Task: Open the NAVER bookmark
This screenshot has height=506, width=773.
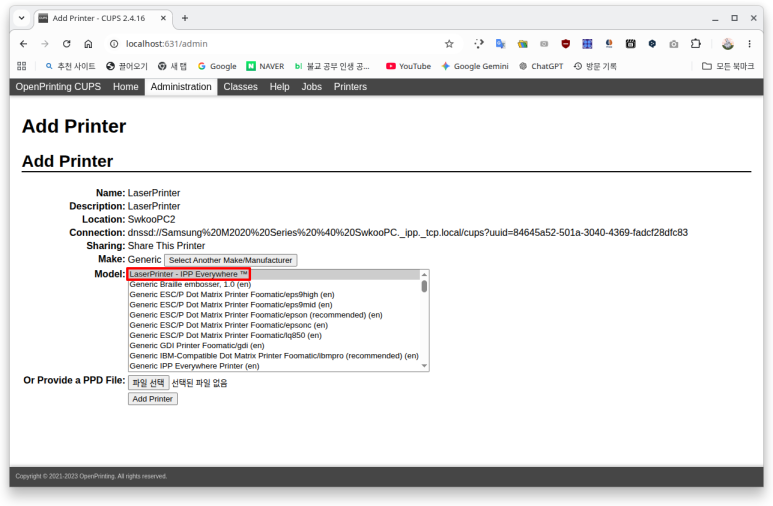Action: pyautogui.click(x=265, y=66)
